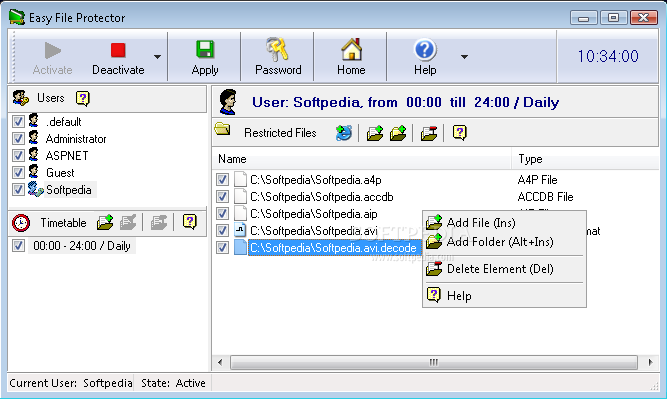The image size is (667, 399).
Task: Open help for the Timetable panel
Action: click(189, 222)
